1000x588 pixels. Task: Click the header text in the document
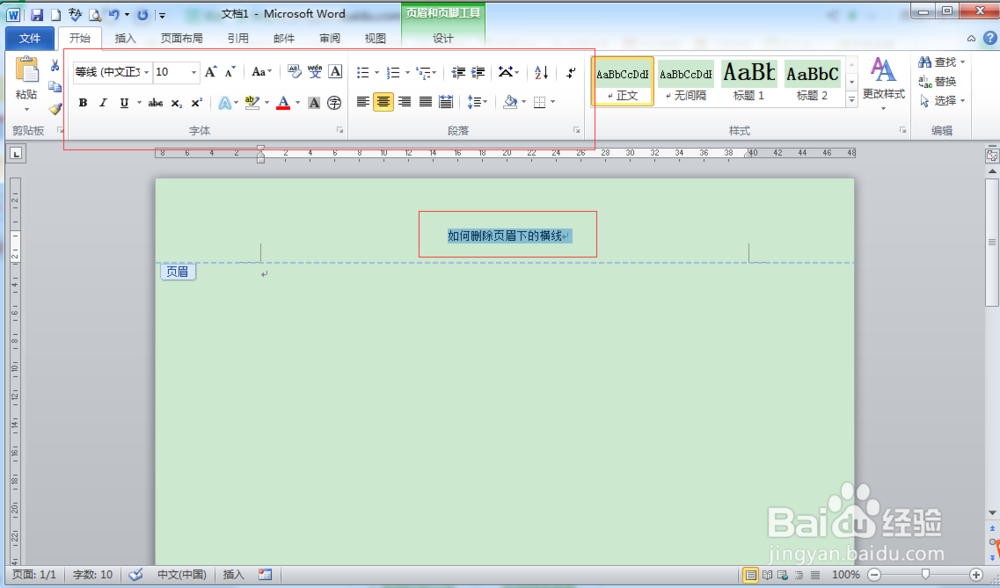click(504, 236)
